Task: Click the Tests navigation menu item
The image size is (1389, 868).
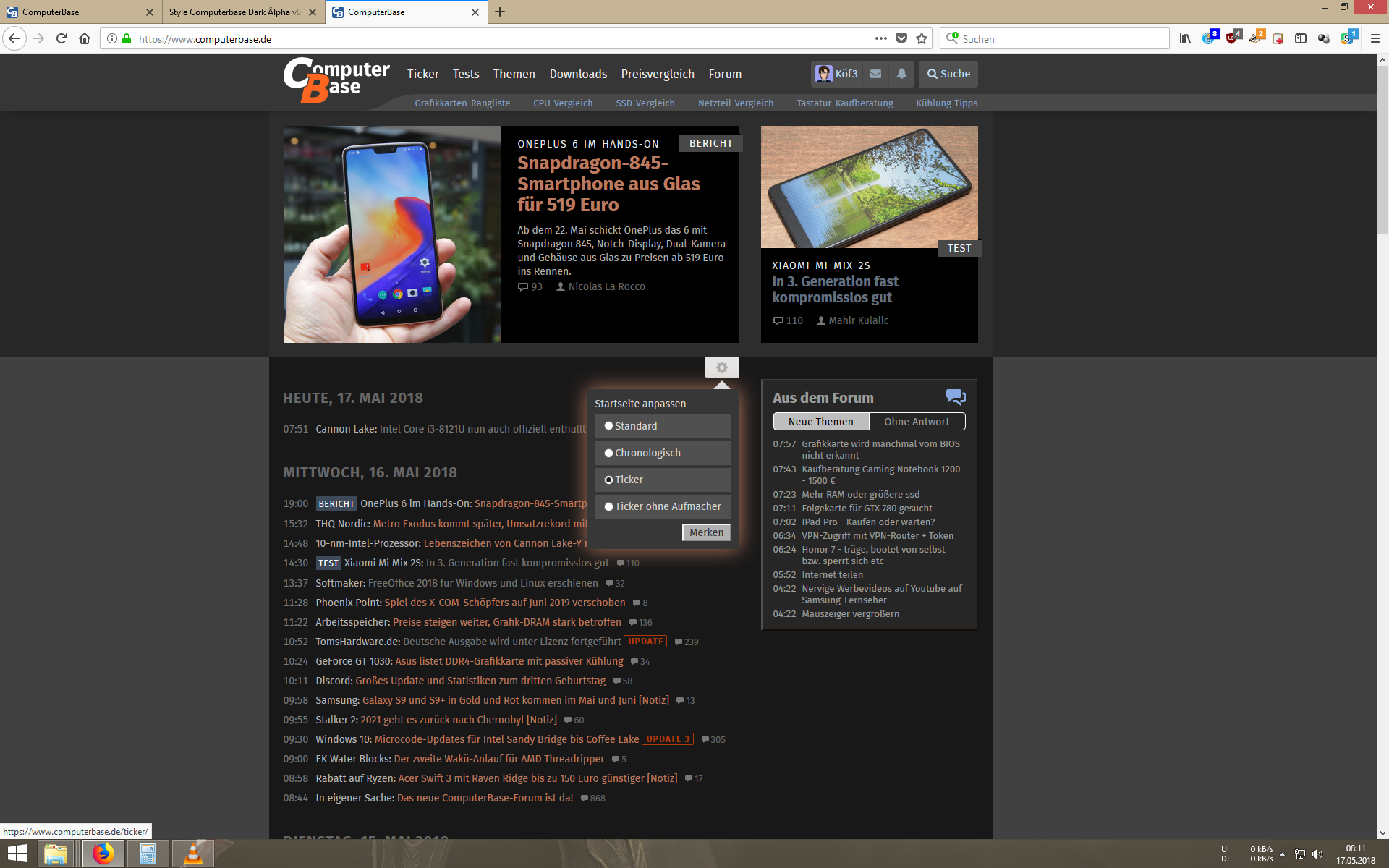Action: point(465,73)
